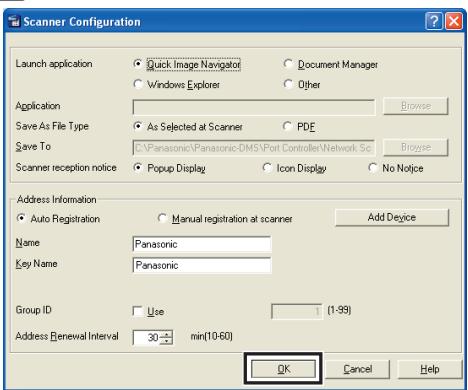Click the min(10-60) range text
Screen dimensions: 468x390
coord(212,336)
